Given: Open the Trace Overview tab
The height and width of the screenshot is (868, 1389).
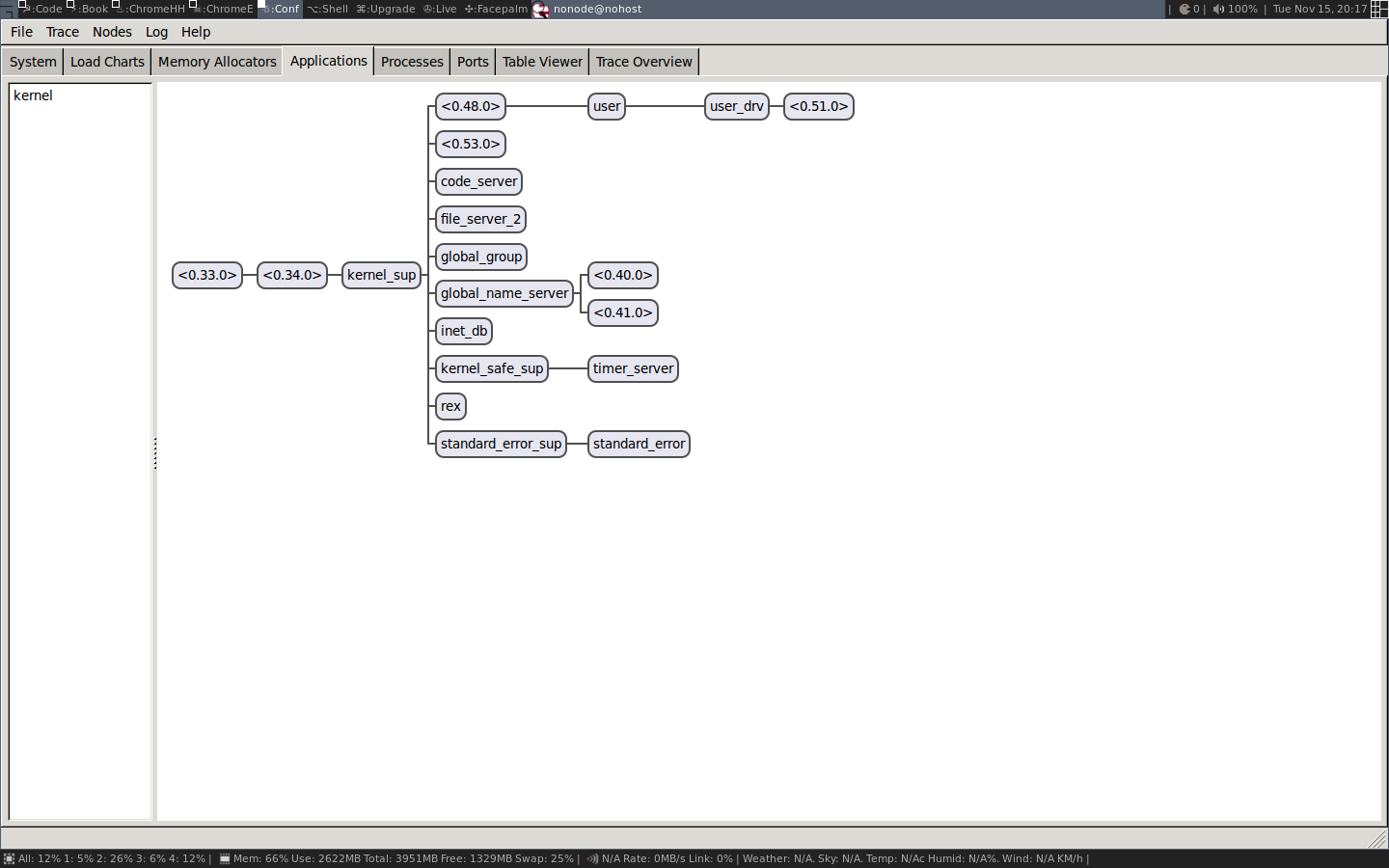Looking at the screenshot, I should click(x=644, y=62).
